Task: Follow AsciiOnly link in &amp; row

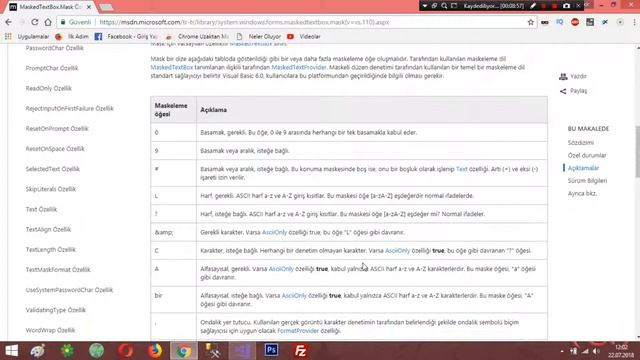Action: click(274, 232)
